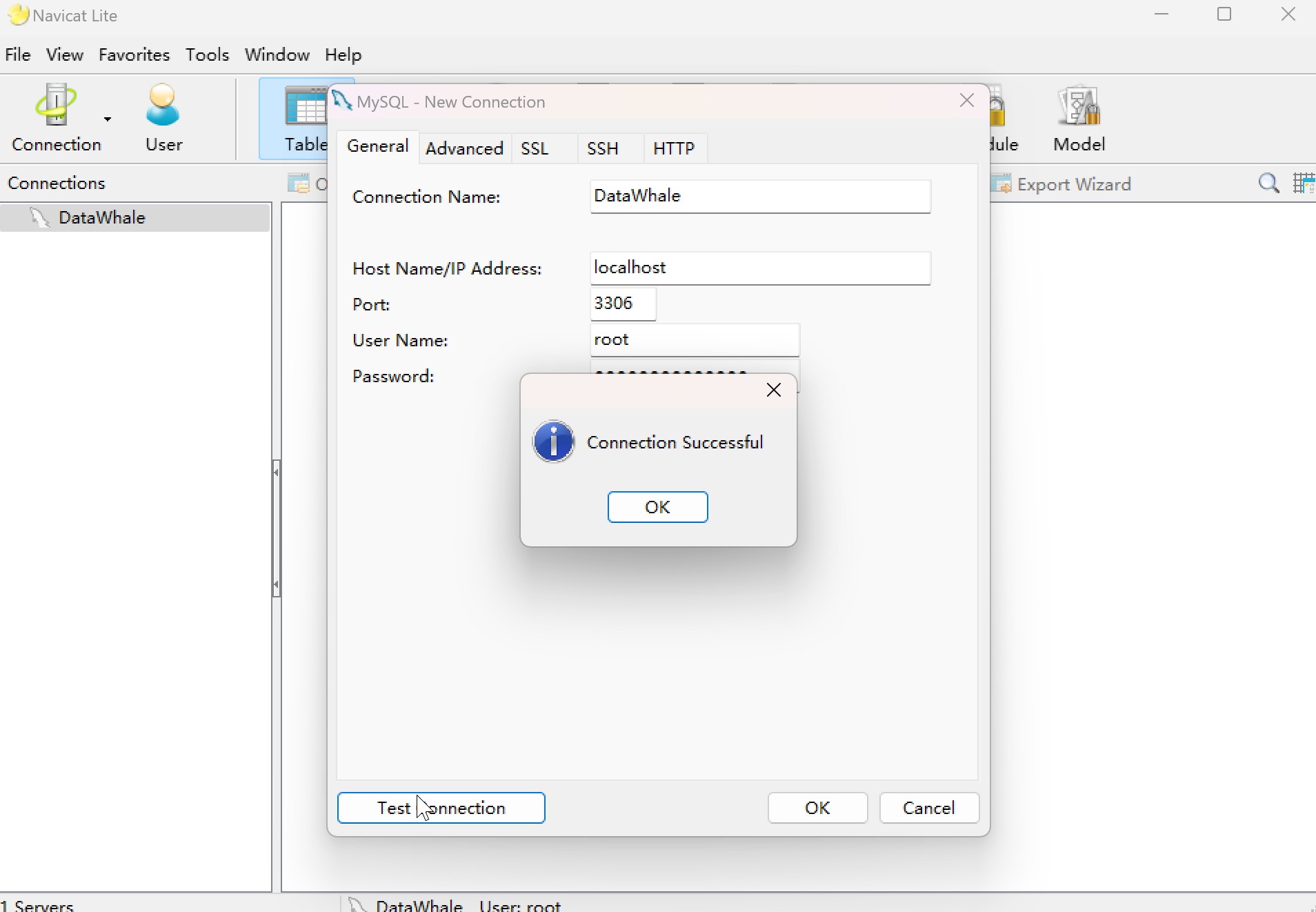The width and height of the screenshot is (1316, 912).
Task: Open the Favorites menu
Action: click(134, 54)
